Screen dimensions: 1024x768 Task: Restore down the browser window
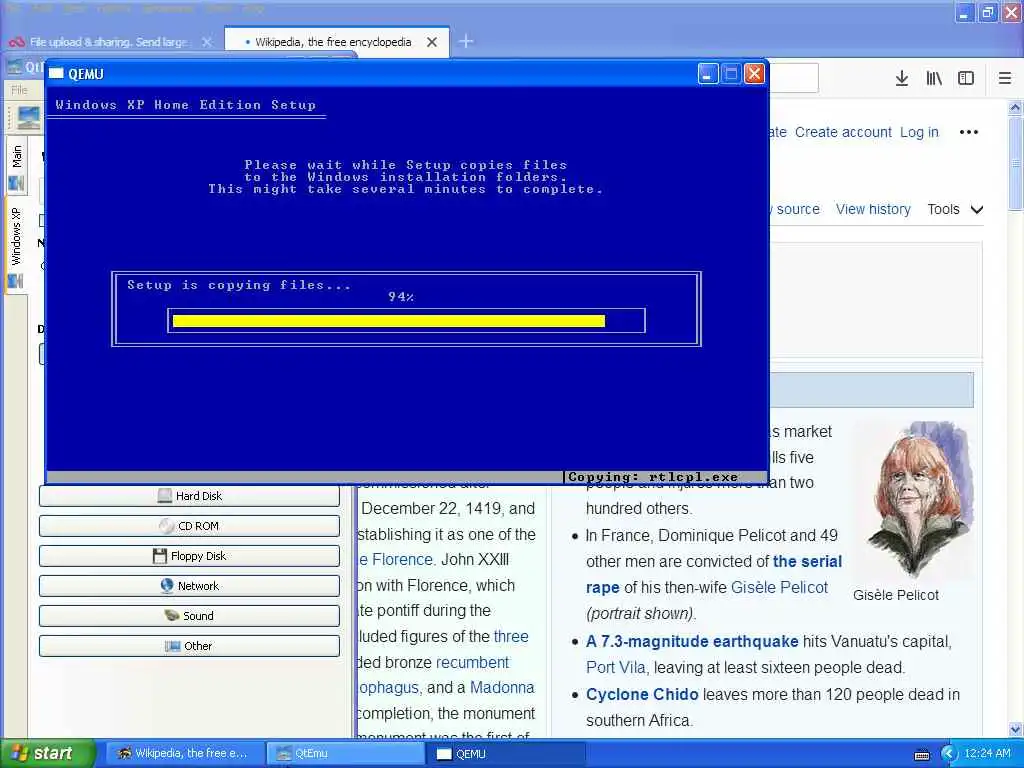[987, 12]
